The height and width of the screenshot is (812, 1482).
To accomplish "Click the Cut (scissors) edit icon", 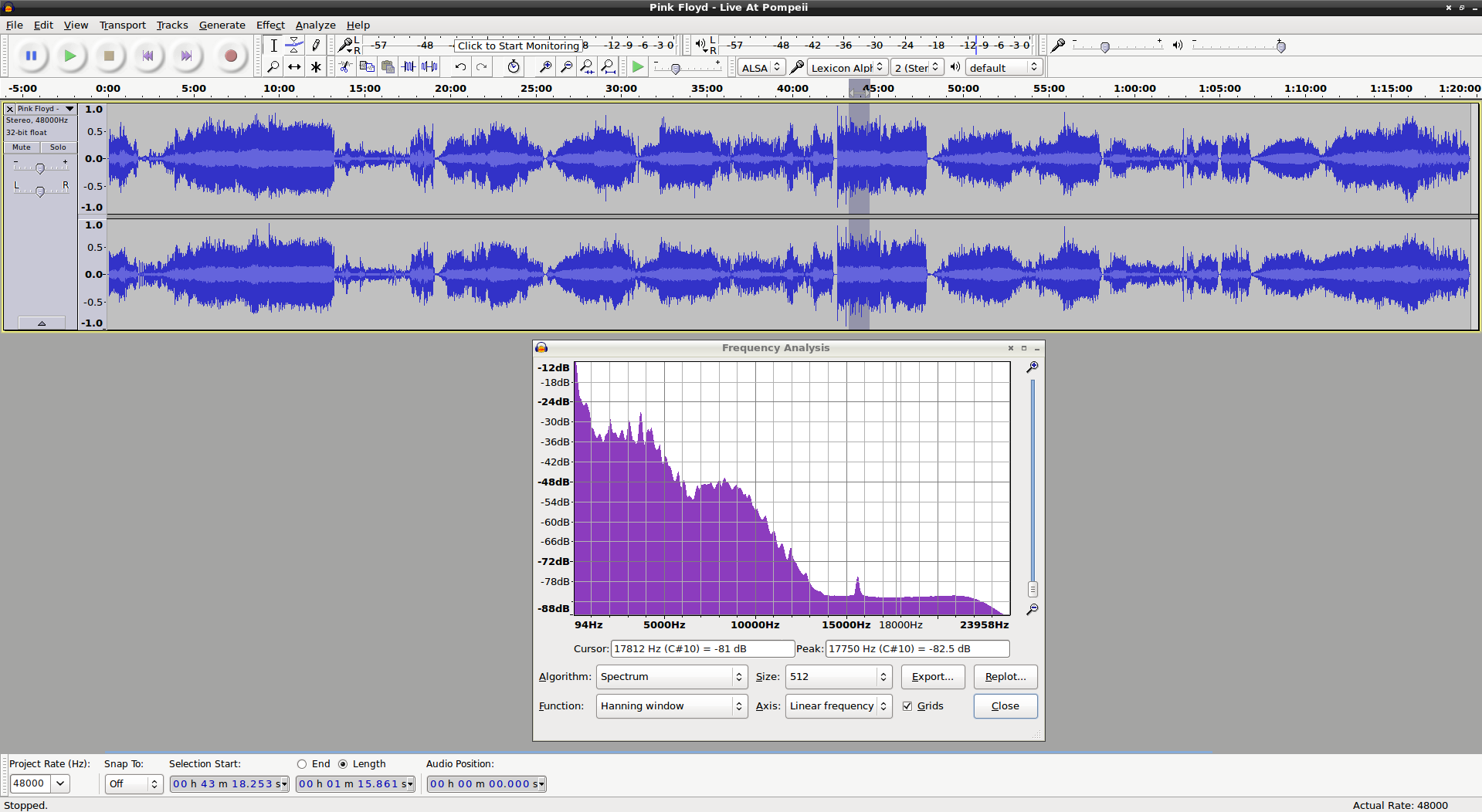I will [x=346, y=67].
